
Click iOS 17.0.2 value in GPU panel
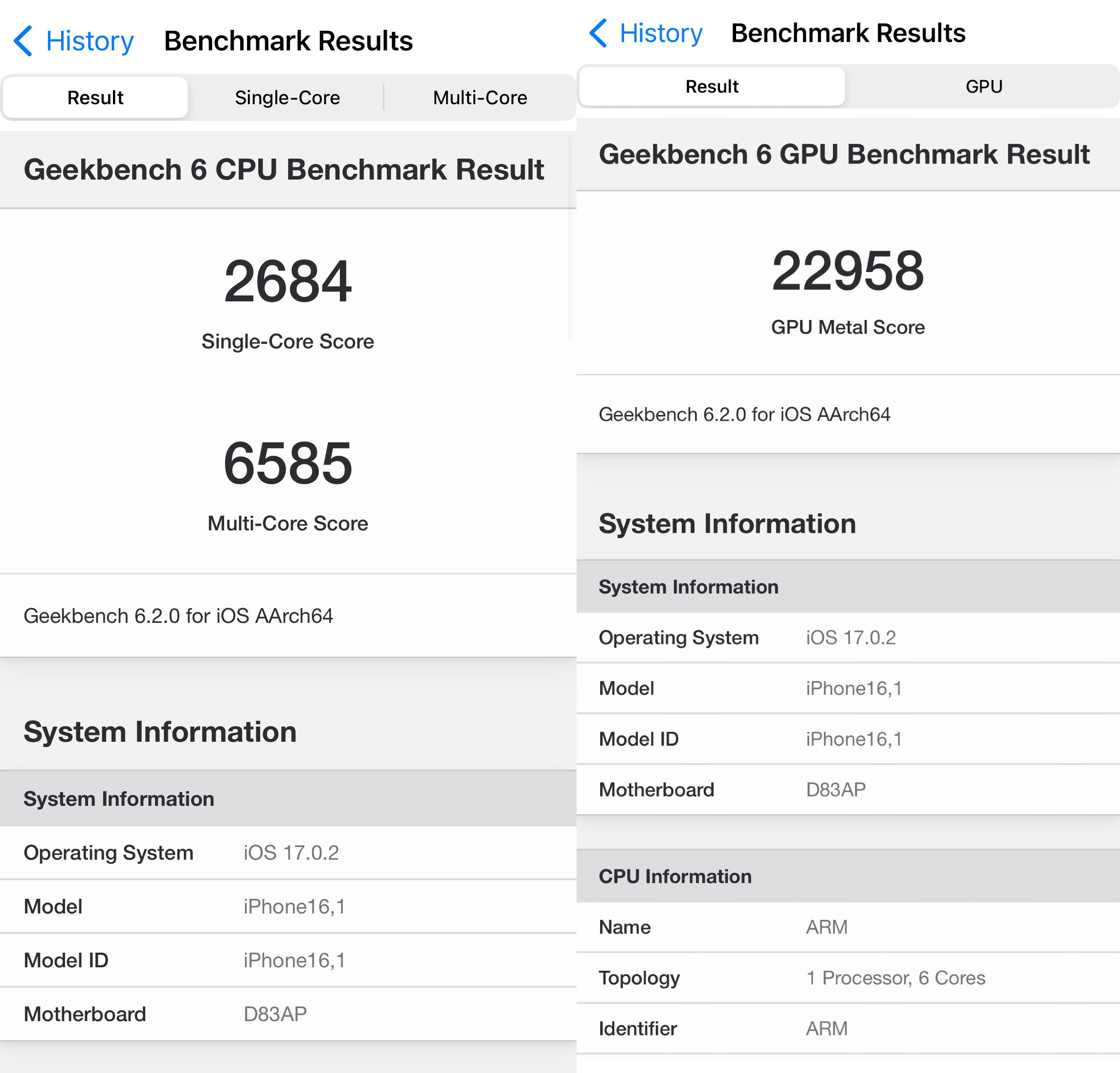[851, 638]
